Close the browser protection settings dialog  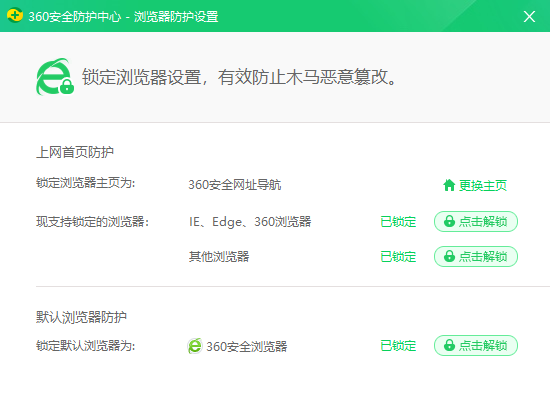[529, 16]
